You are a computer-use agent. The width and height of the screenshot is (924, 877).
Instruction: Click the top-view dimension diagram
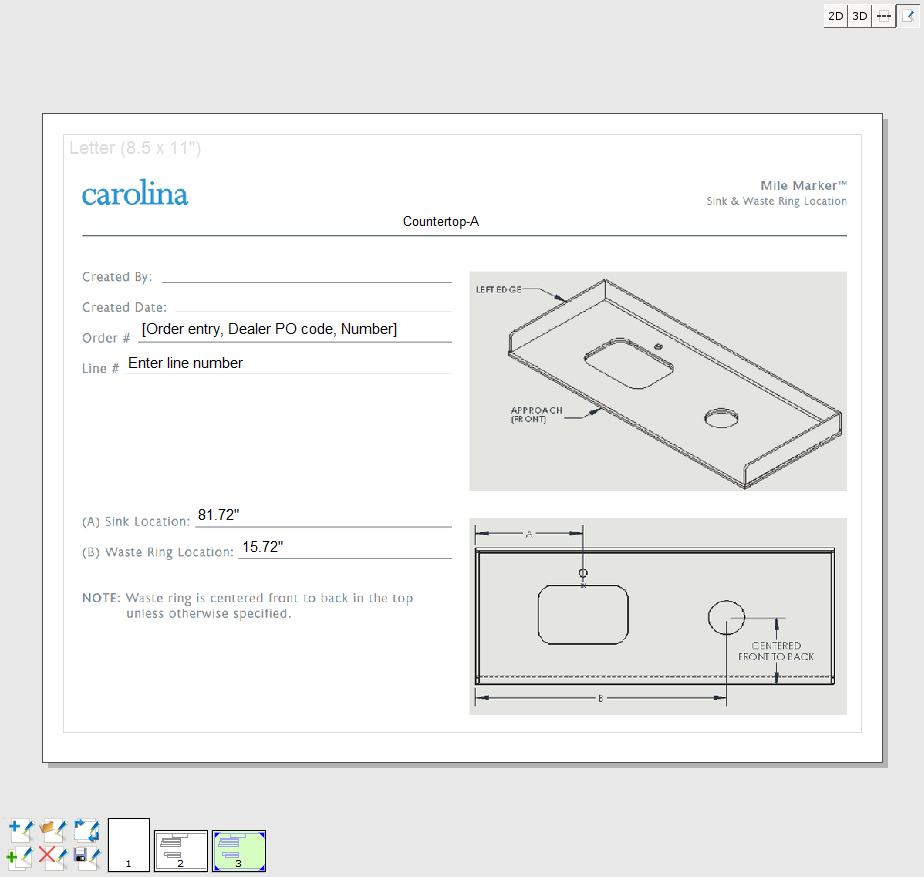click(658, 616)
